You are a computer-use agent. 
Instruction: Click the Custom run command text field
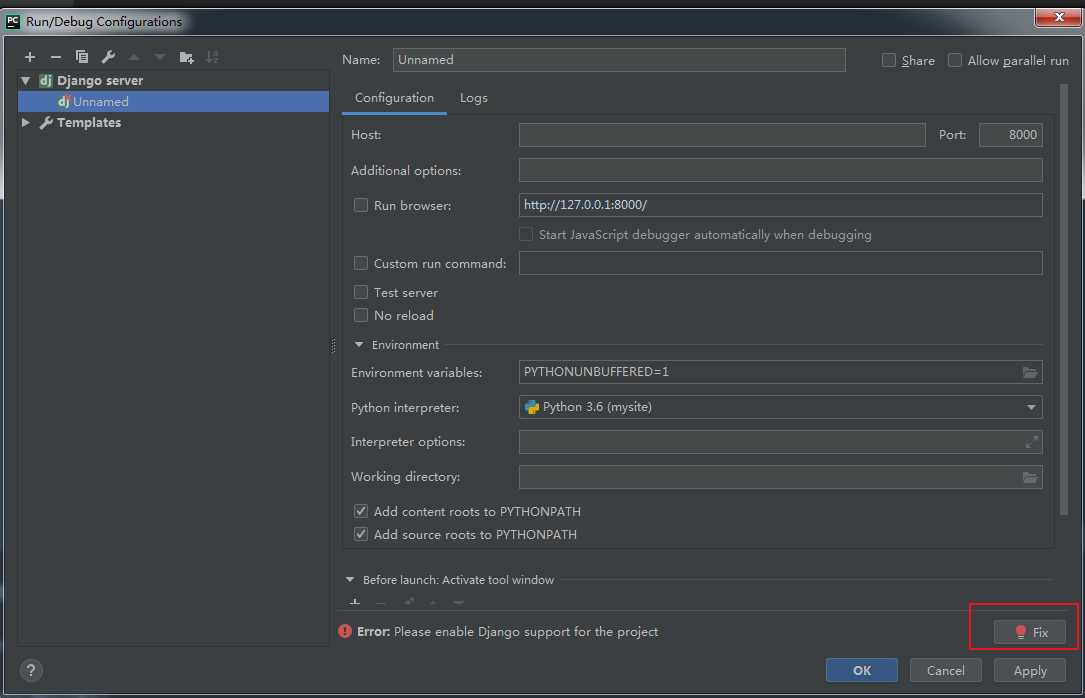pos(781,263)
